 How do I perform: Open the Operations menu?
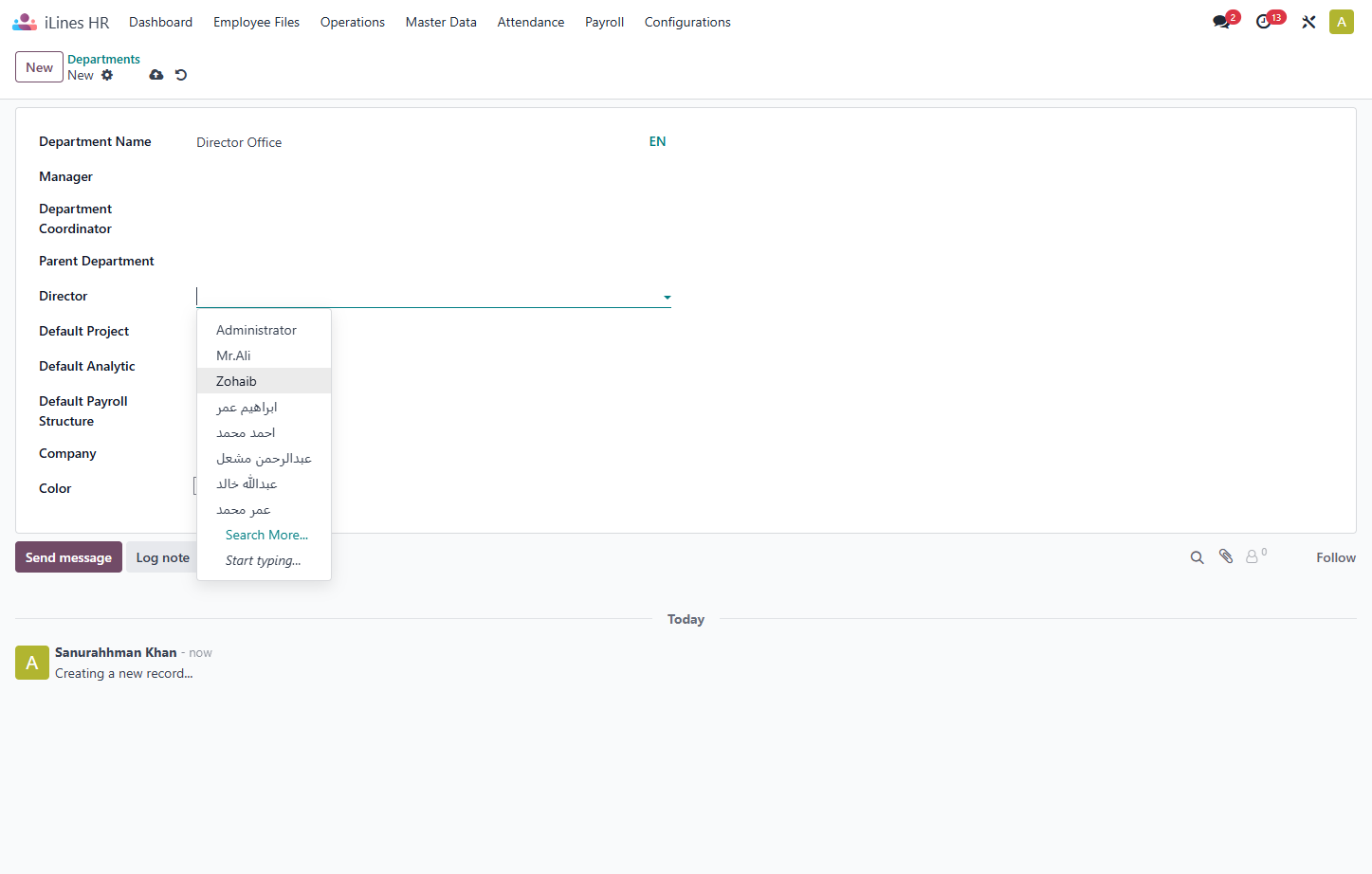[353, 22]
